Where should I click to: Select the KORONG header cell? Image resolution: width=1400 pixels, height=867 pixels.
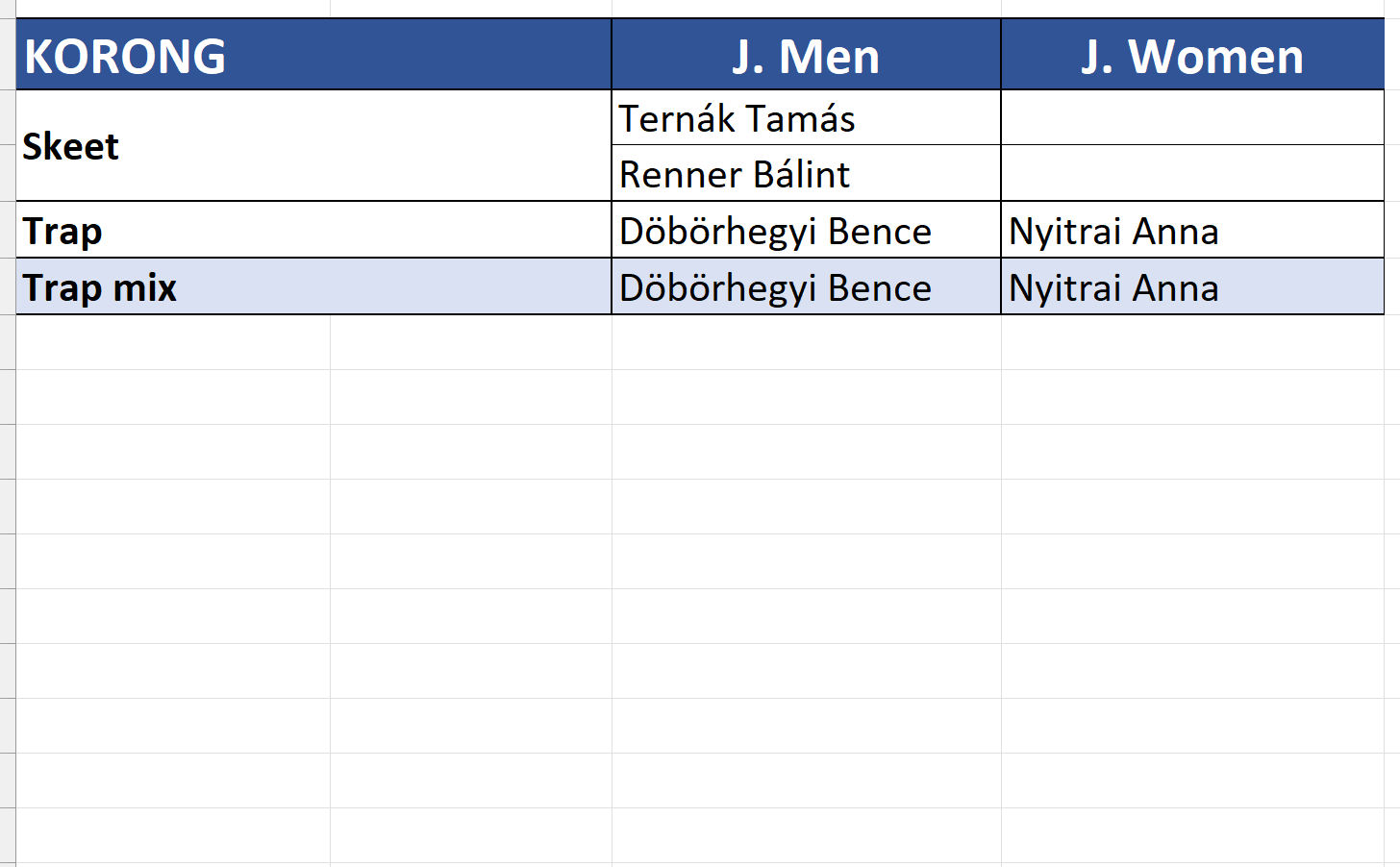[x=313, y=56]
